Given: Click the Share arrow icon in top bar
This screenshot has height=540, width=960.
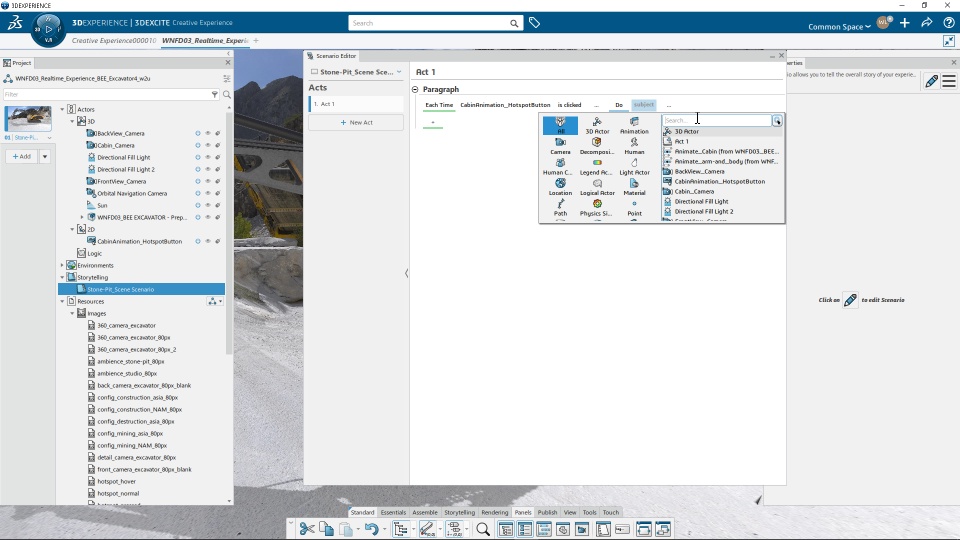Looking at the screenshot, I should pos(927,23).
